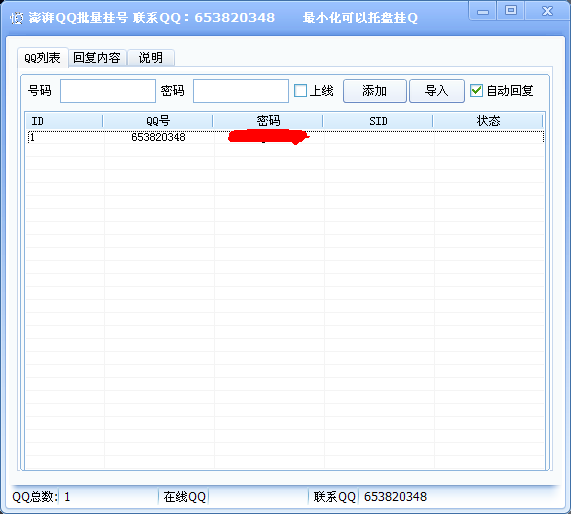Close the QQ批量挂号 window
571x514 pixels.
click(547, 11)
